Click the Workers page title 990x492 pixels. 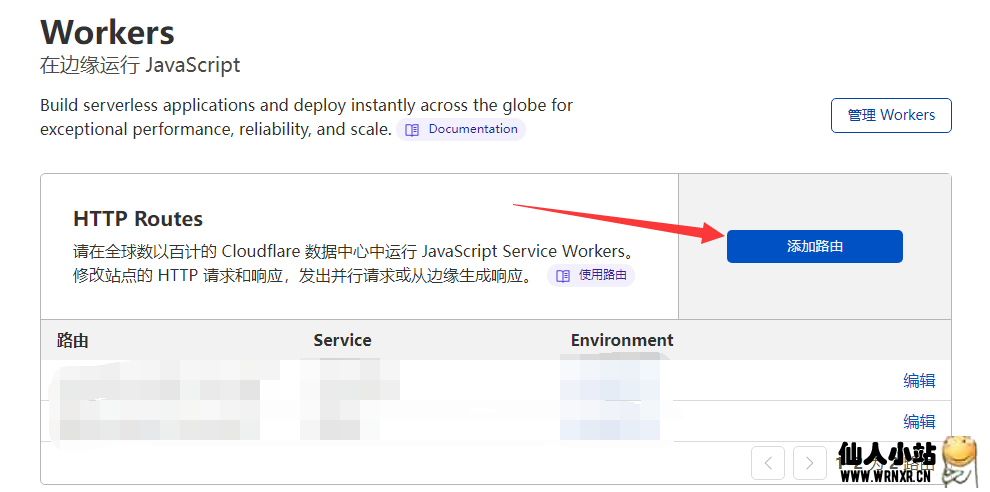click(107, 32)
